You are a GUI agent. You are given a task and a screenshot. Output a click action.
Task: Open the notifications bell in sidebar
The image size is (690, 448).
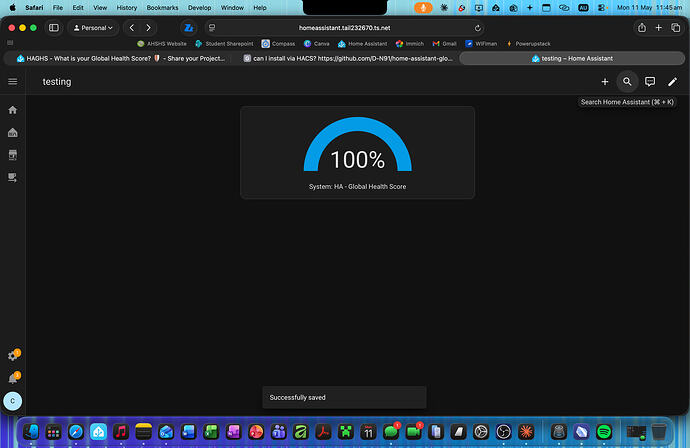(13, 378)
